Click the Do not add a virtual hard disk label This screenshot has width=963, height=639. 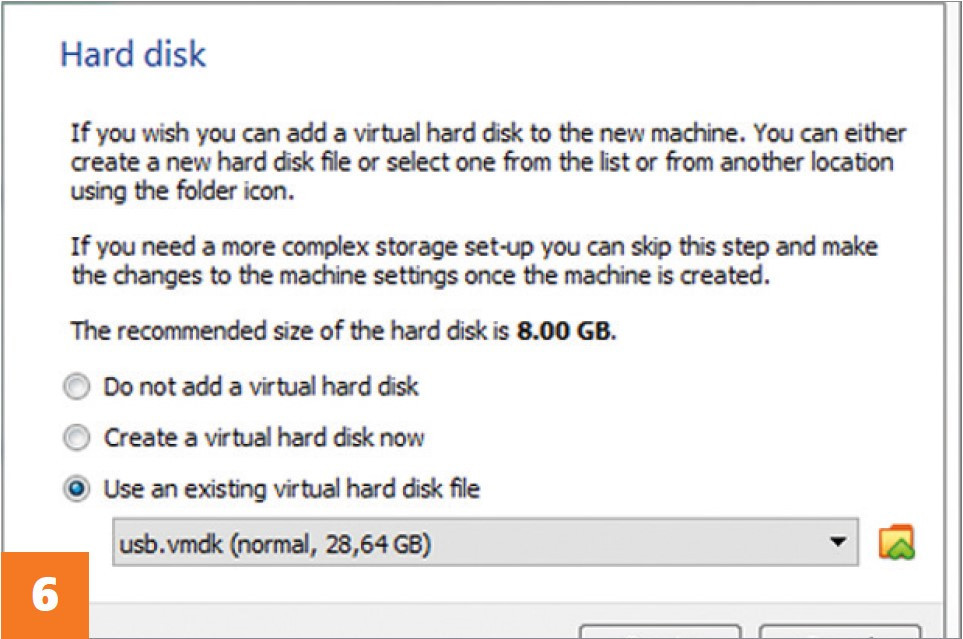point(261,387)
